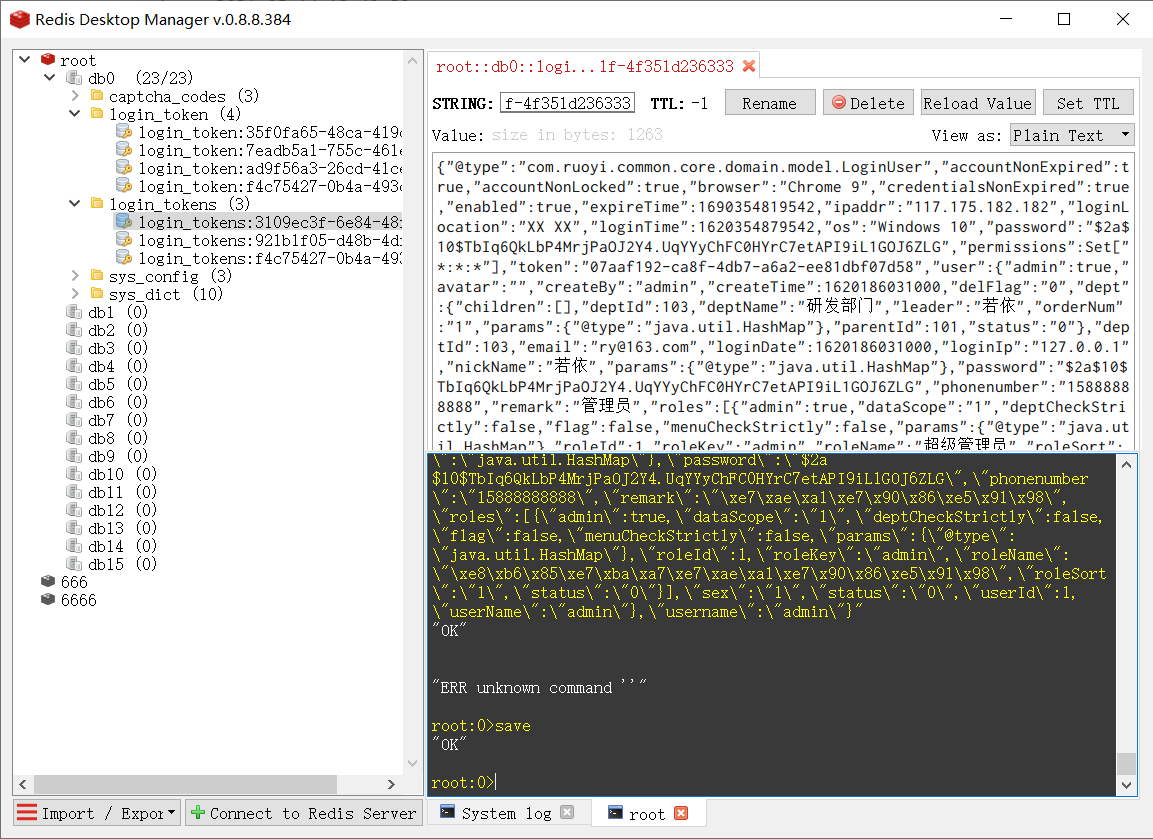Click the console scroll down arrow
Screen dimensions: 1153x839
point(1126,785)
